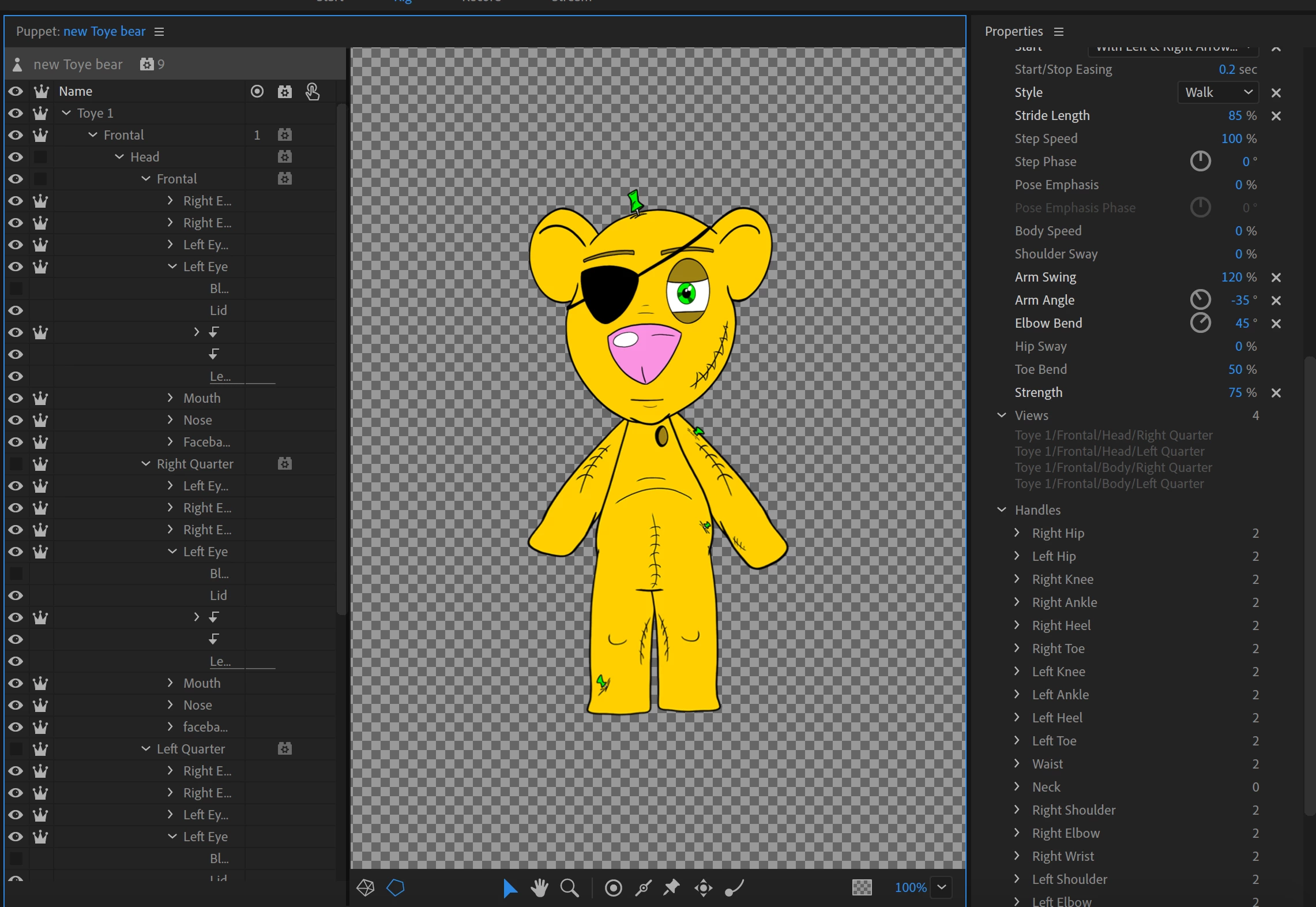Viewport: 1316px width, 907px height.
Task: Toggle the blue layer outline icon below the canvas
Action: point(396,887)
